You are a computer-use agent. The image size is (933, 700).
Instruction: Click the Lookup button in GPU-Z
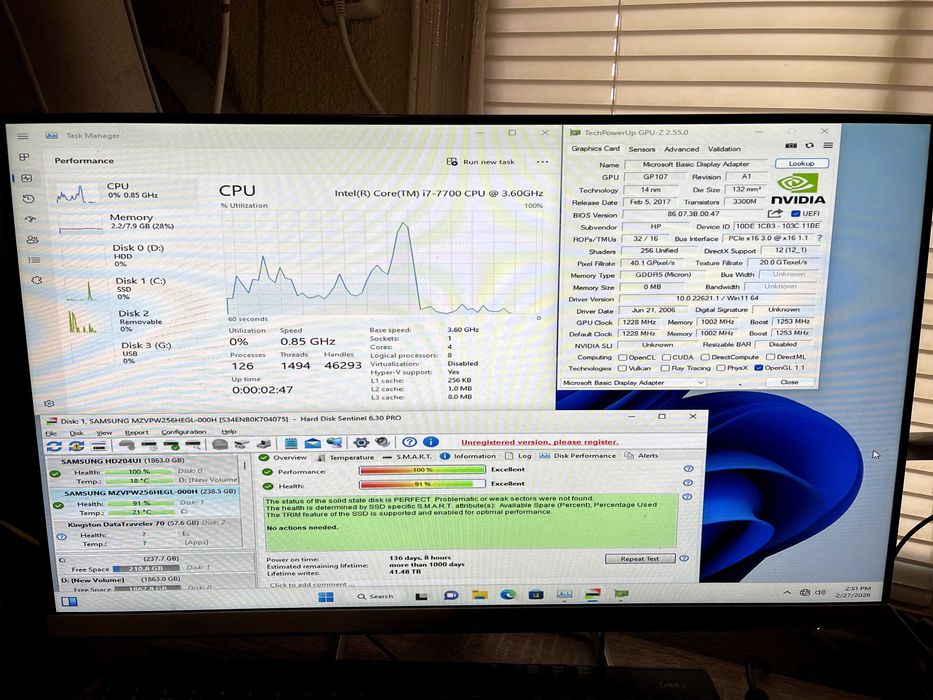(x=801, y=163)
